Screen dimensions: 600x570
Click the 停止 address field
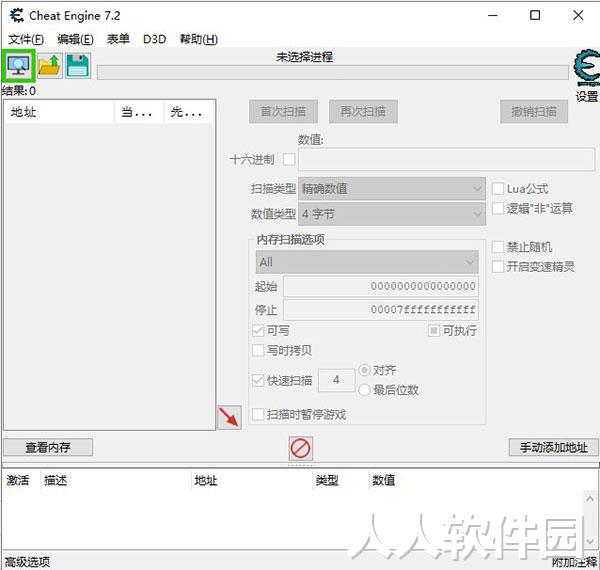tap(381, 309)
